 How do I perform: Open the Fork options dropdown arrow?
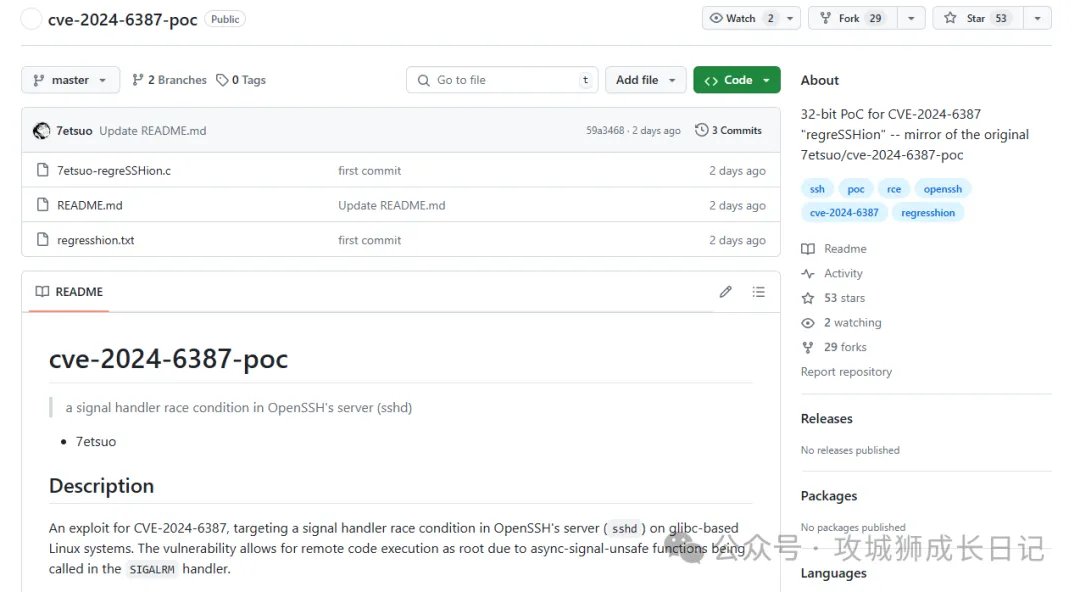pos(911,19)
